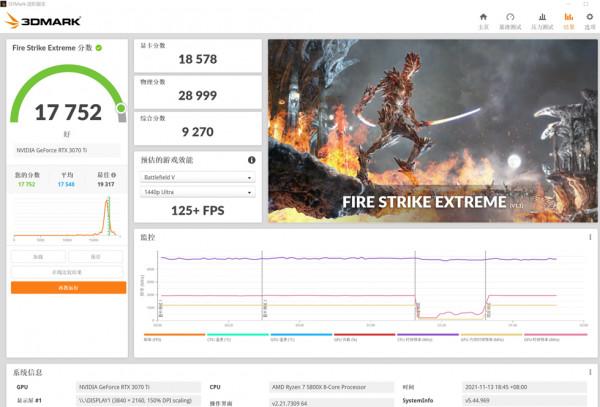The height and width of the screenshot is (407, 600).
Task: Open the Stress Test tab
Action: (541, 21)
